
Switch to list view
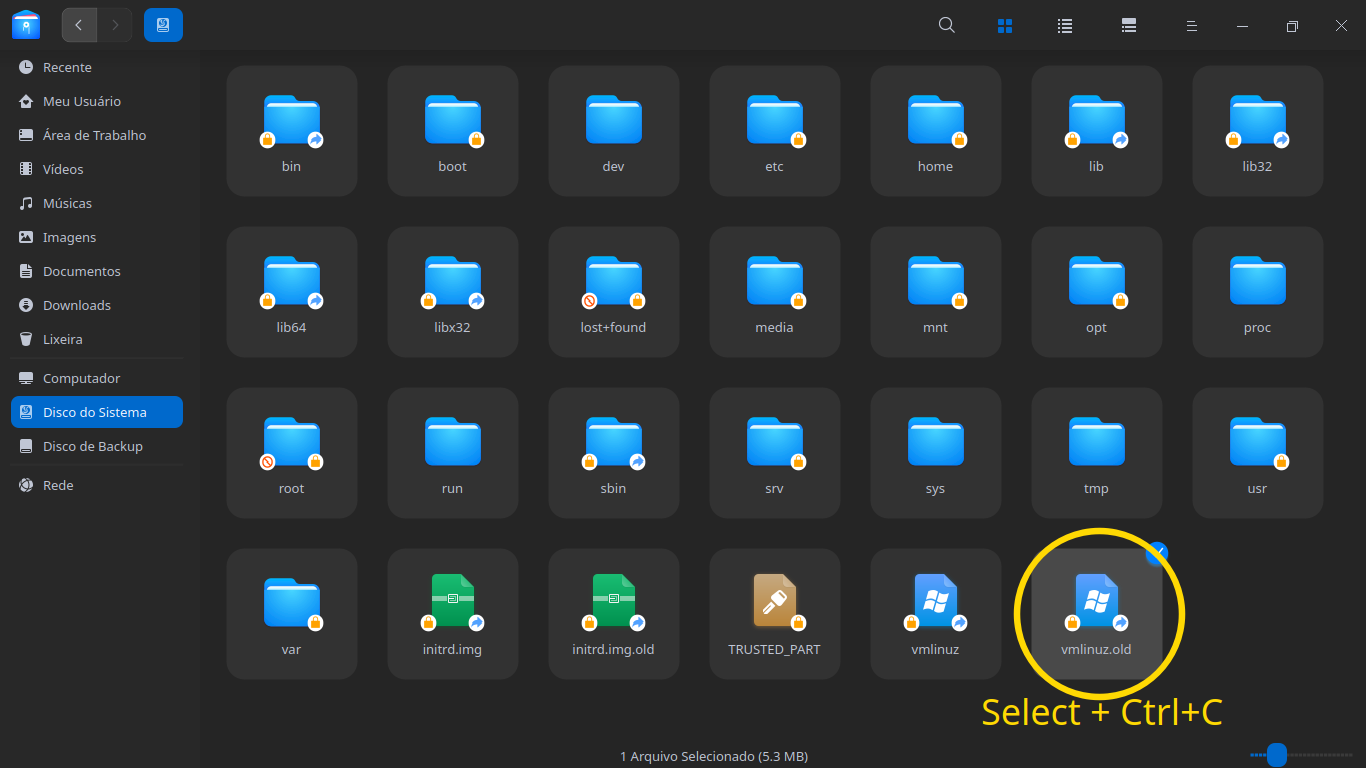[x=1065, y=25]
